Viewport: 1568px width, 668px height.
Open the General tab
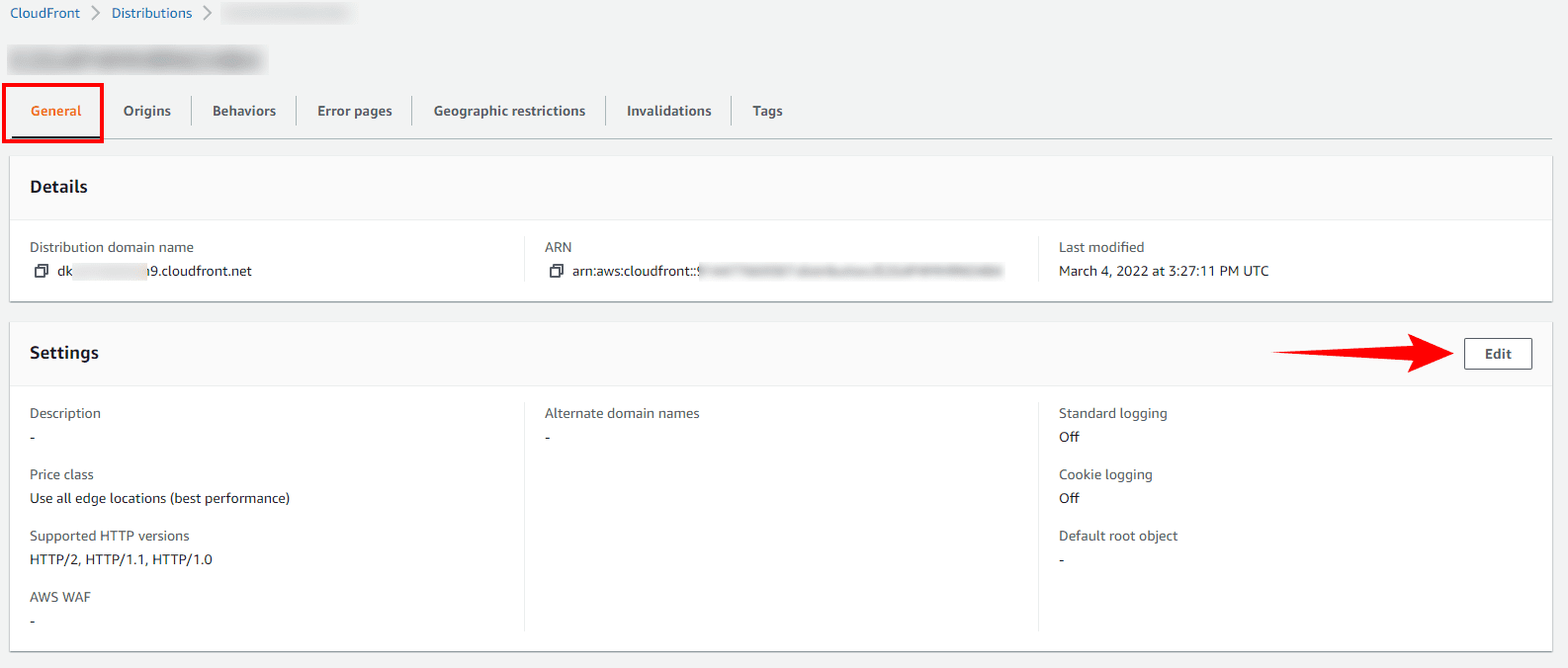click(55, 111)
